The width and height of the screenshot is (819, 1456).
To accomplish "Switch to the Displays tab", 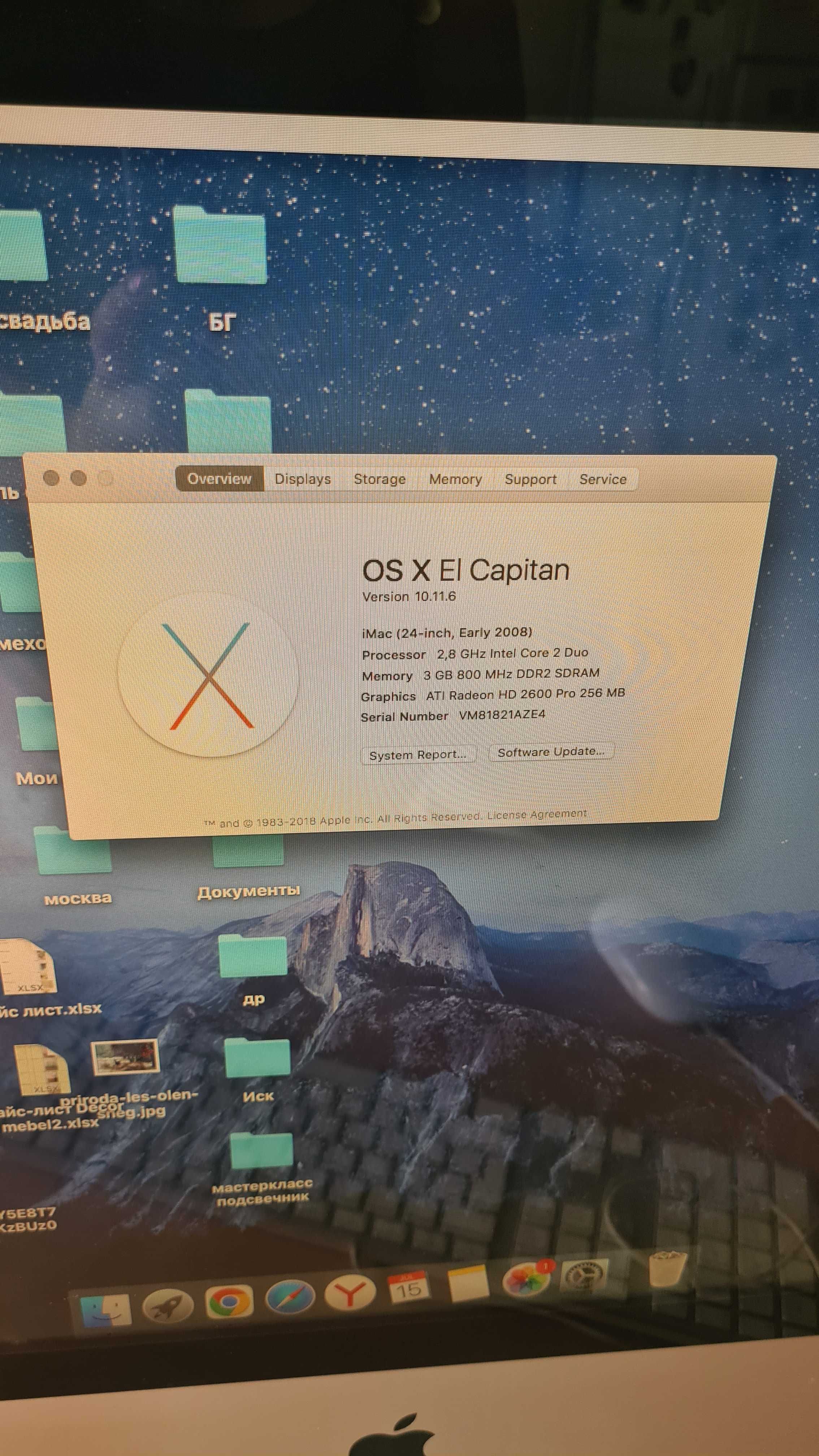I will click(303, 479).
